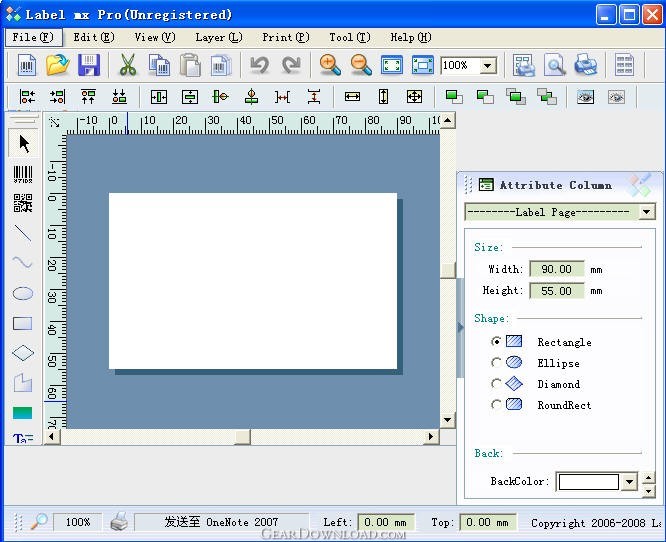Select the RoundRect shape radio button
666x542 pixels.
[x=496, y=404]
